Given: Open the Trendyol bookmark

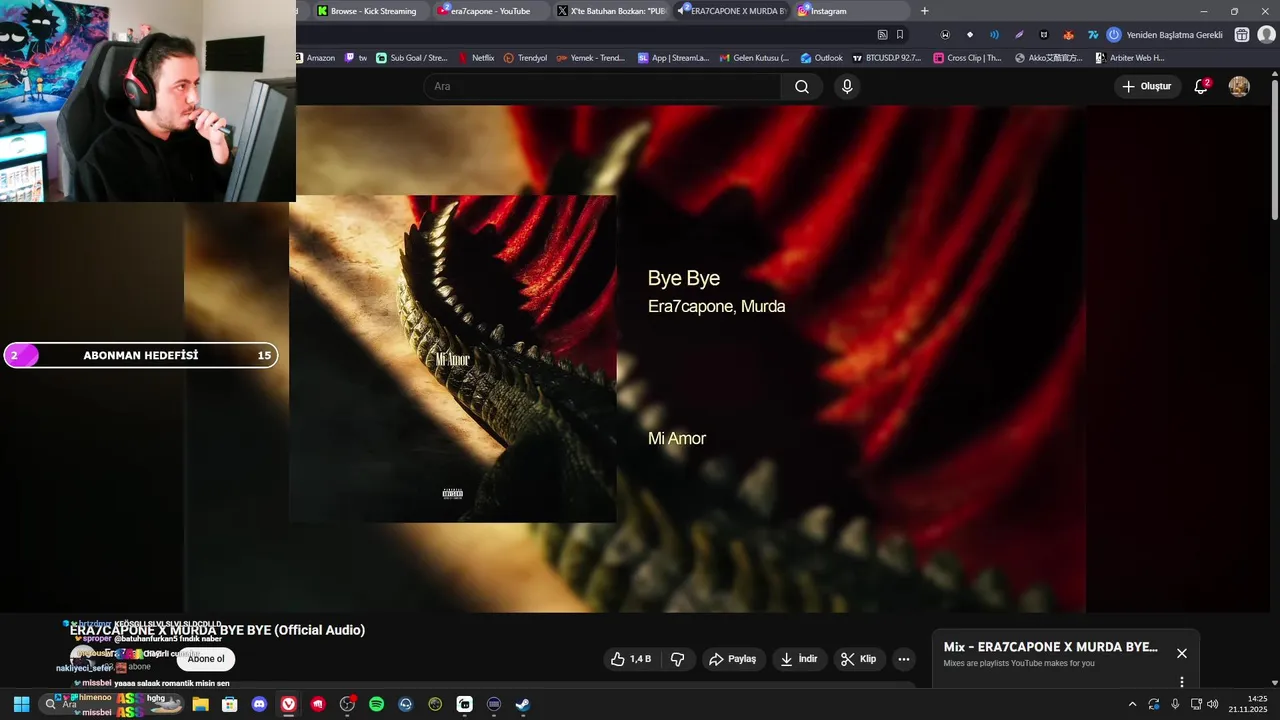Looking at the screenshot, I should pyautogui.click(x=525, y=58).
